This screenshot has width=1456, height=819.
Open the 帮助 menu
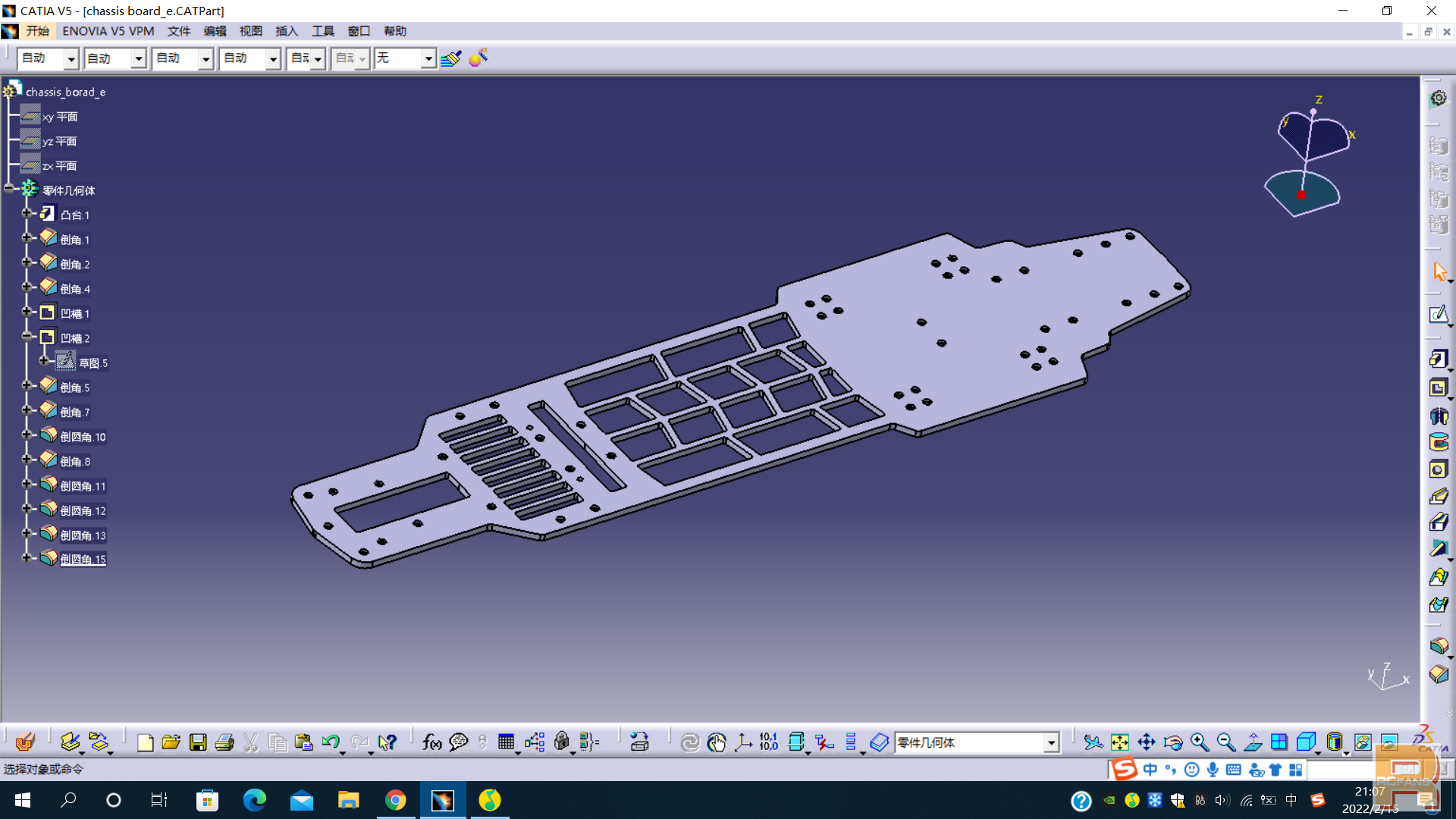[x=395, y=31]
